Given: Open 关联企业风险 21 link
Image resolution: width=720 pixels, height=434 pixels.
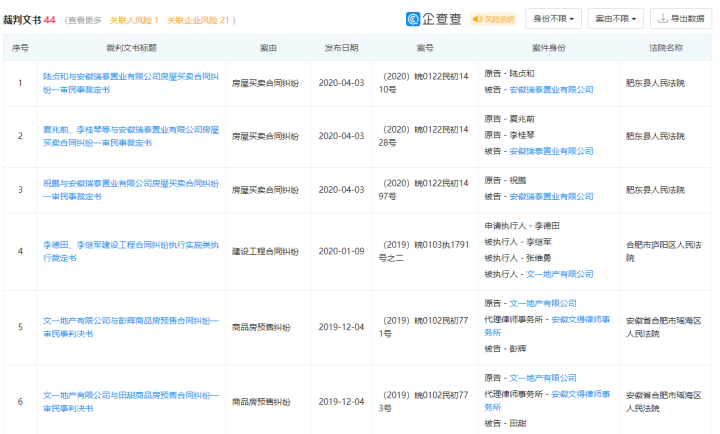Looking at the screenshot, I should (x=198, y=20).
